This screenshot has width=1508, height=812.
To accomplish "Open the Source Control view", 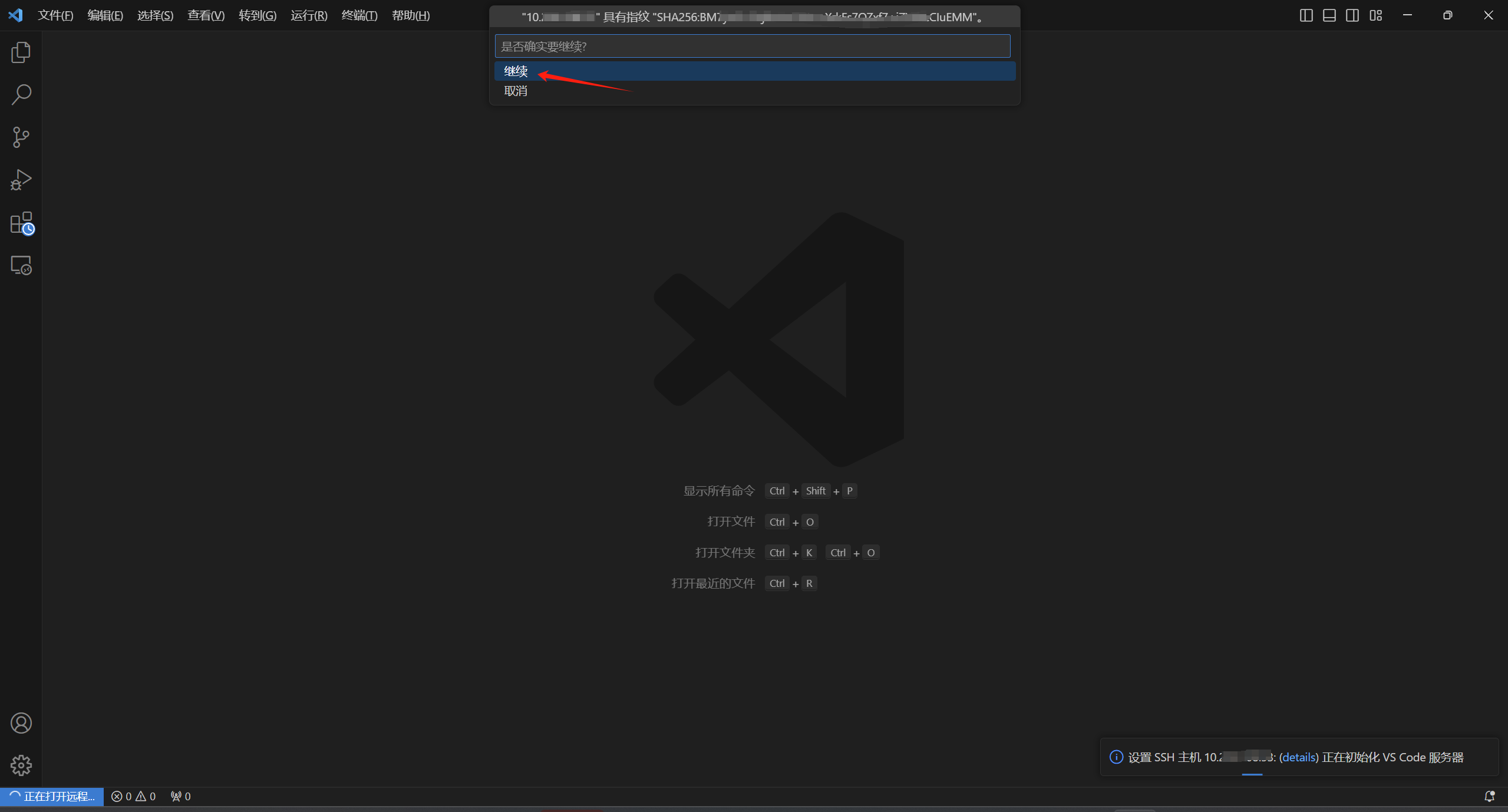I will coord(21,137).
